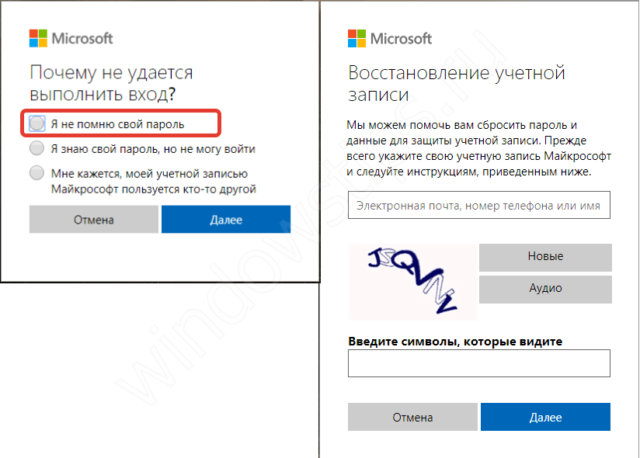The width and height of the screenshot is (640, 458).
Task: Choose 'Мне кажется, моей учетной записью' radio option
Action: 37,173
